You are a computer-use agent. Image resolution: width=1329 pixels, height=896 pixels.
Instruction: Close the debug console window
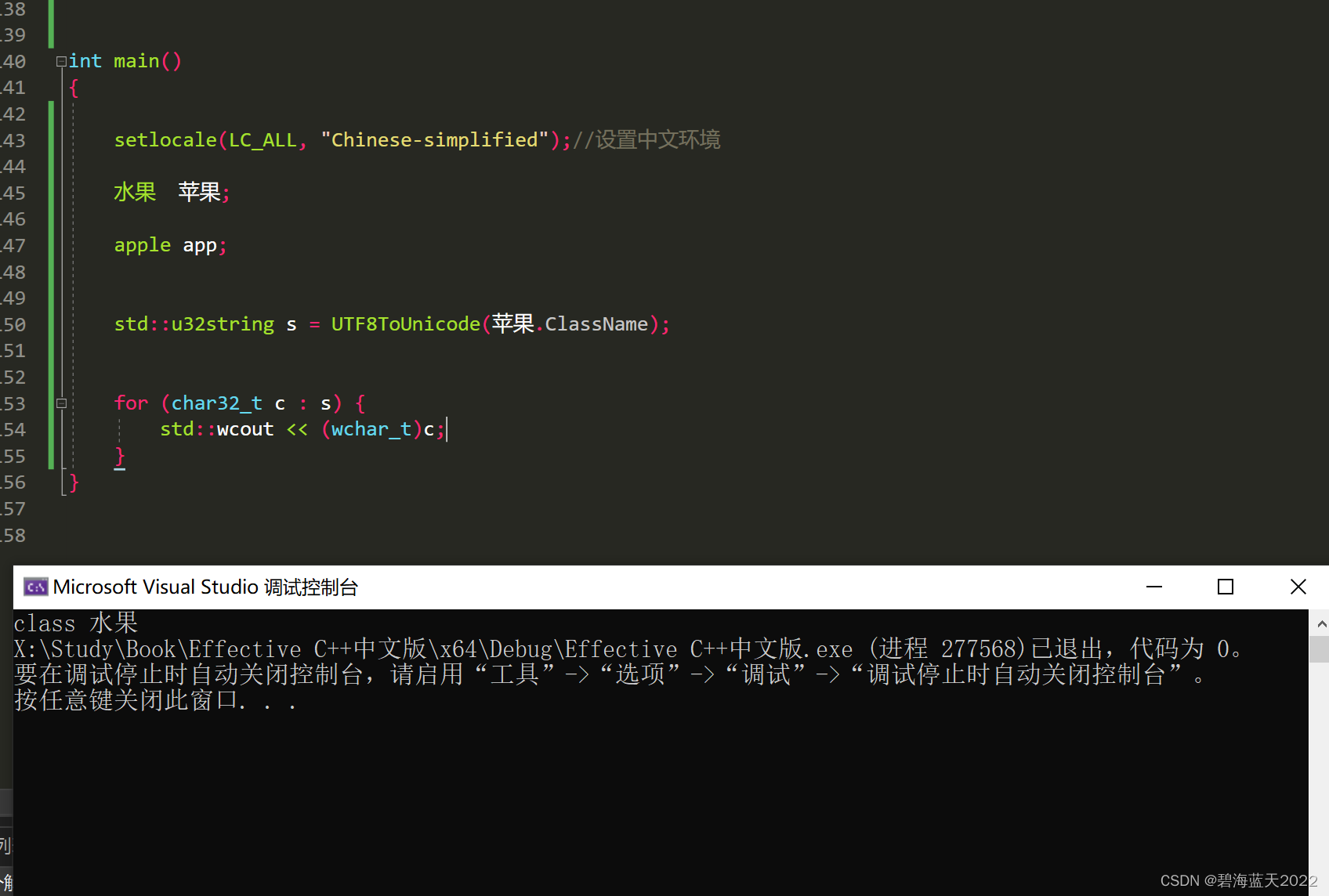pos(1298,587)
